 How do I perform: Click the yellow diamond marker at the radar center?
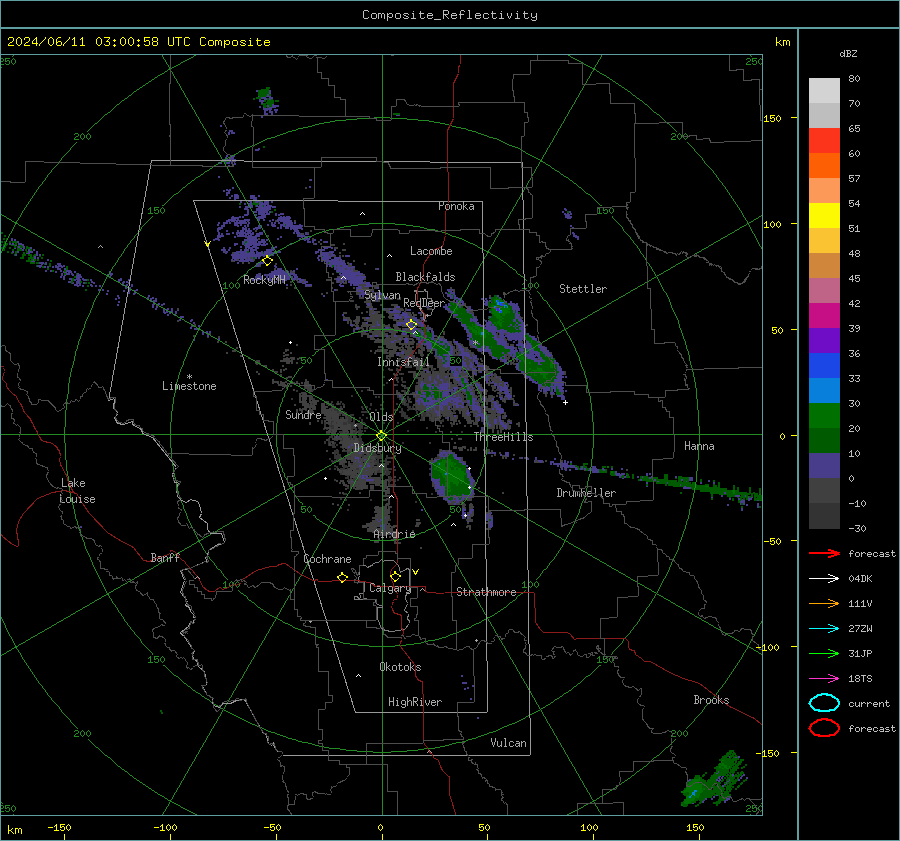(x=381, y=436)
